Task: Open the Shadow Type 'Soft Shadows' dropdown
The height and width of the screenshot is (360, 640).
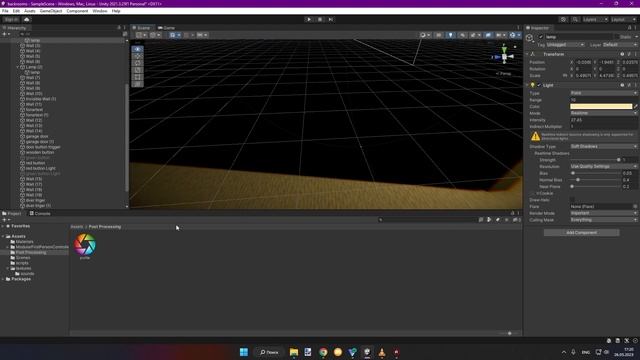Action: (x=604, y=147)
